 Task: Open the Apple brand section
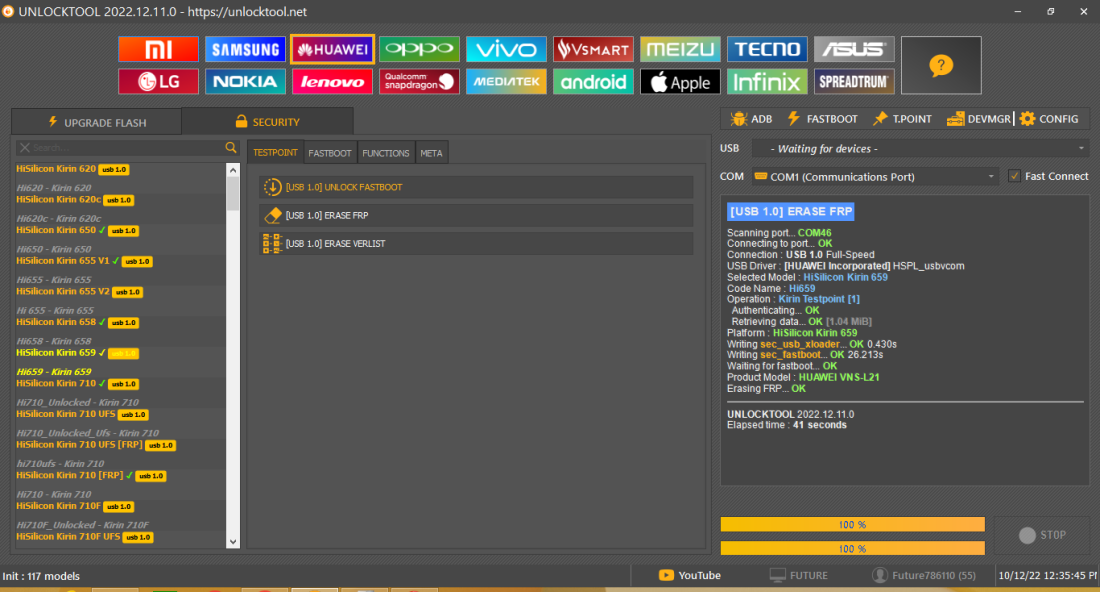tap(680, 81)
